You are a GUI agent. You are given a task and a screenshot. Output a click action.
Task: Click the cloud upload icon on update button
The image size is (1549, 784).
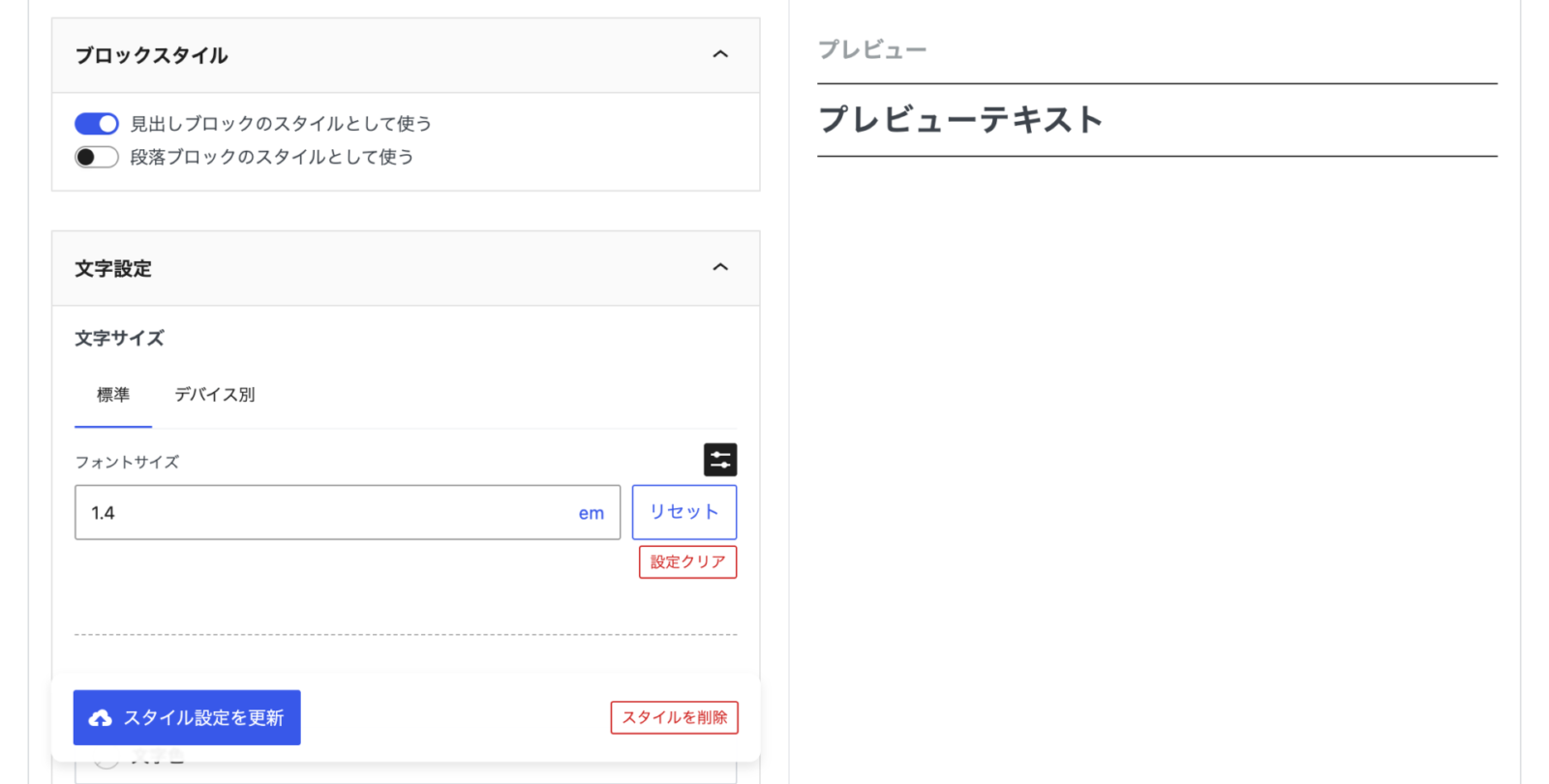point(100,718)
